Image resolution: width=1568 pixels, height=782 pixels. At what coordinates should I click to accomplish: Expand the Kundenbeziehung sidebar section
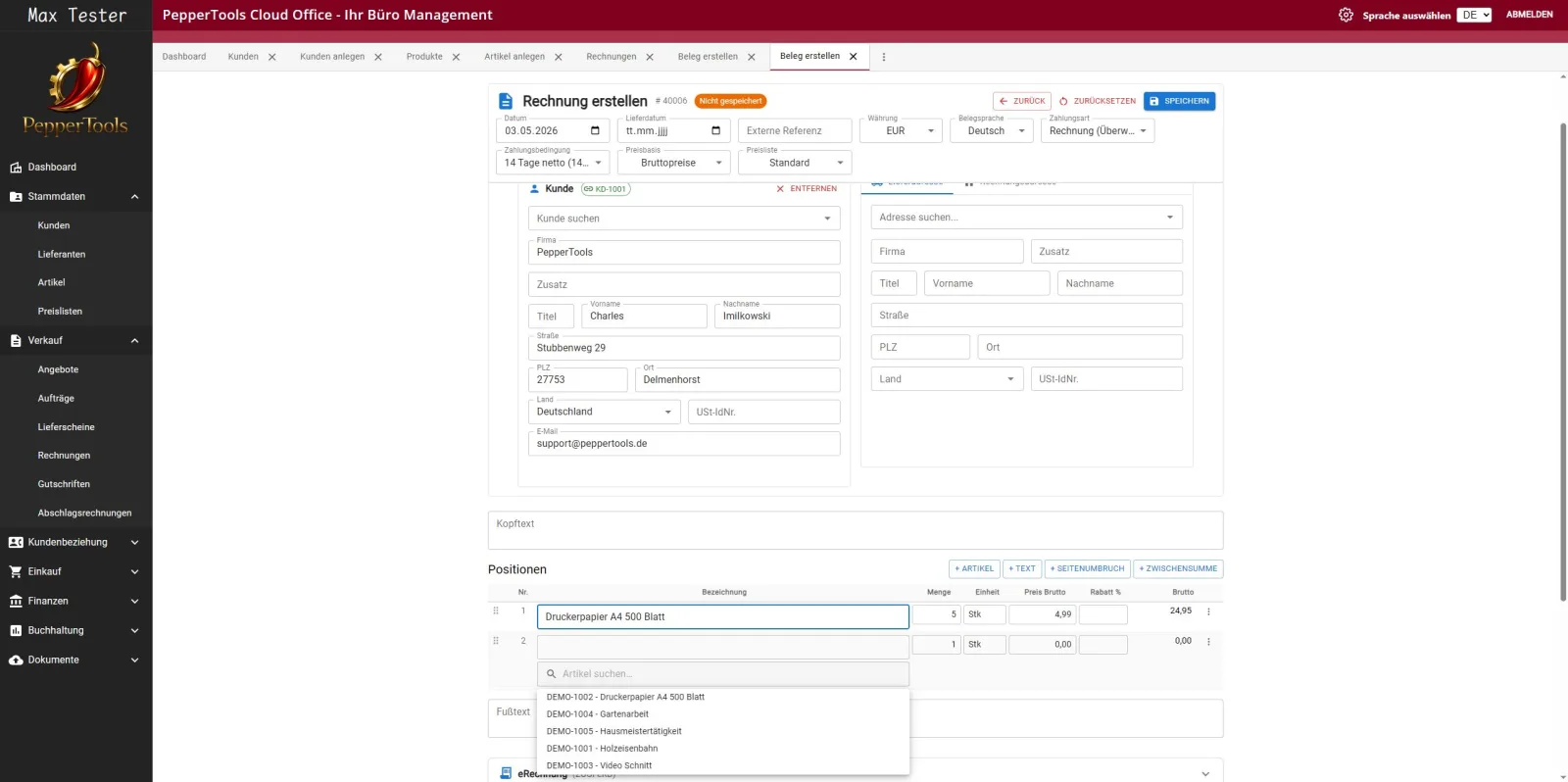tap(134, 543)
